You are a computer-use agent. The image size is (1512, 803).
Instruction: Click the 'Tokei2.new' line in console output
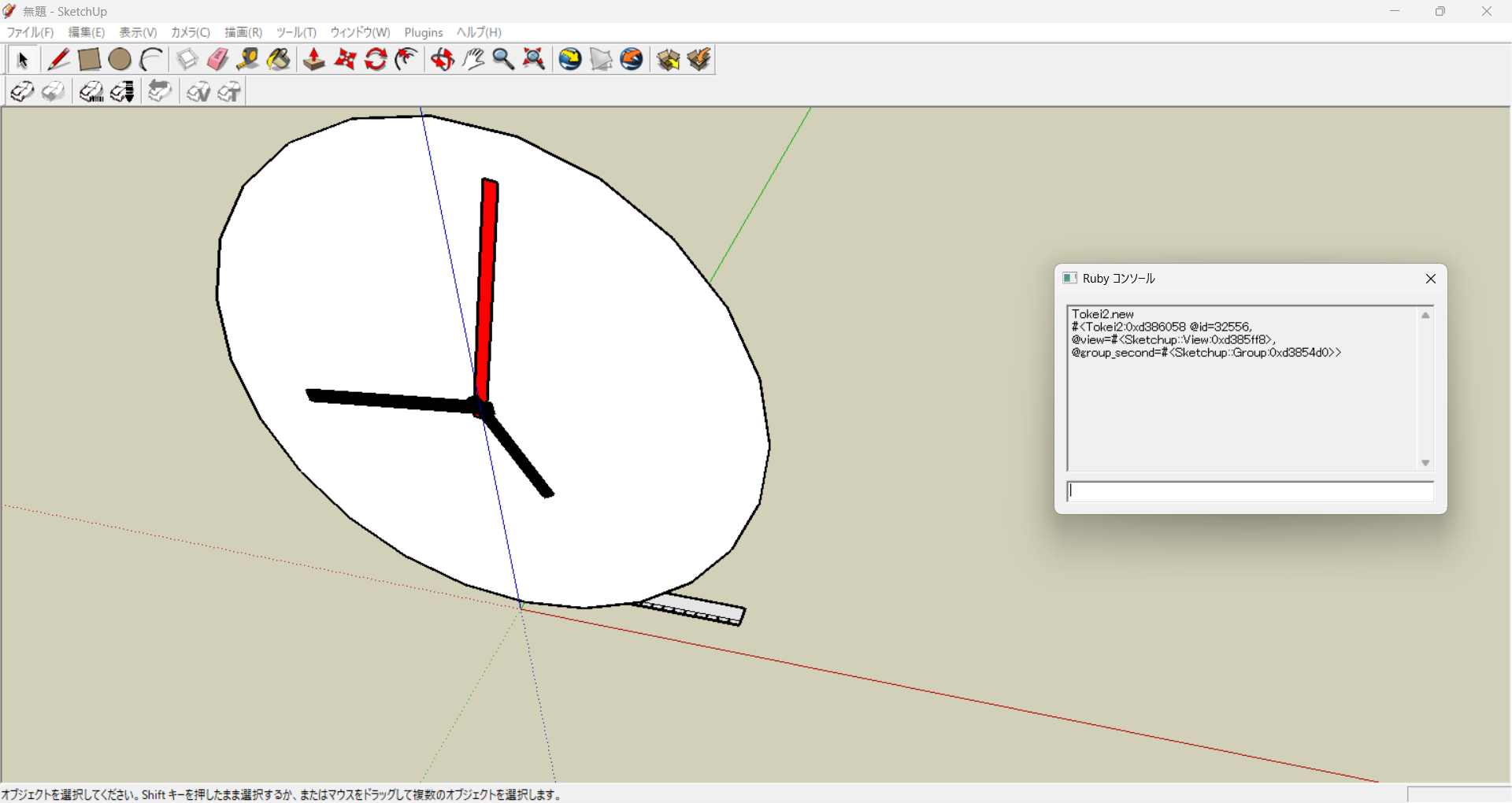point(1102,314)
